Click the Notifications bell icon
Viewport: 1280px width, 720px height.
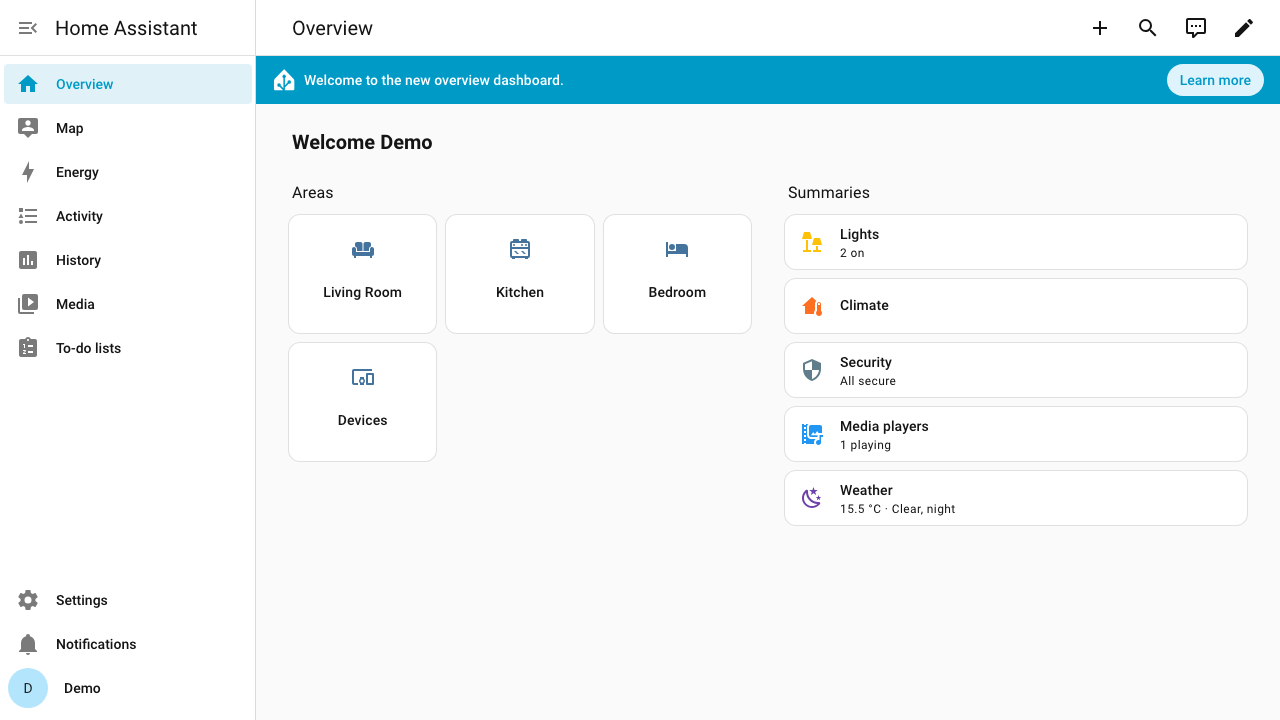(28, 644)
